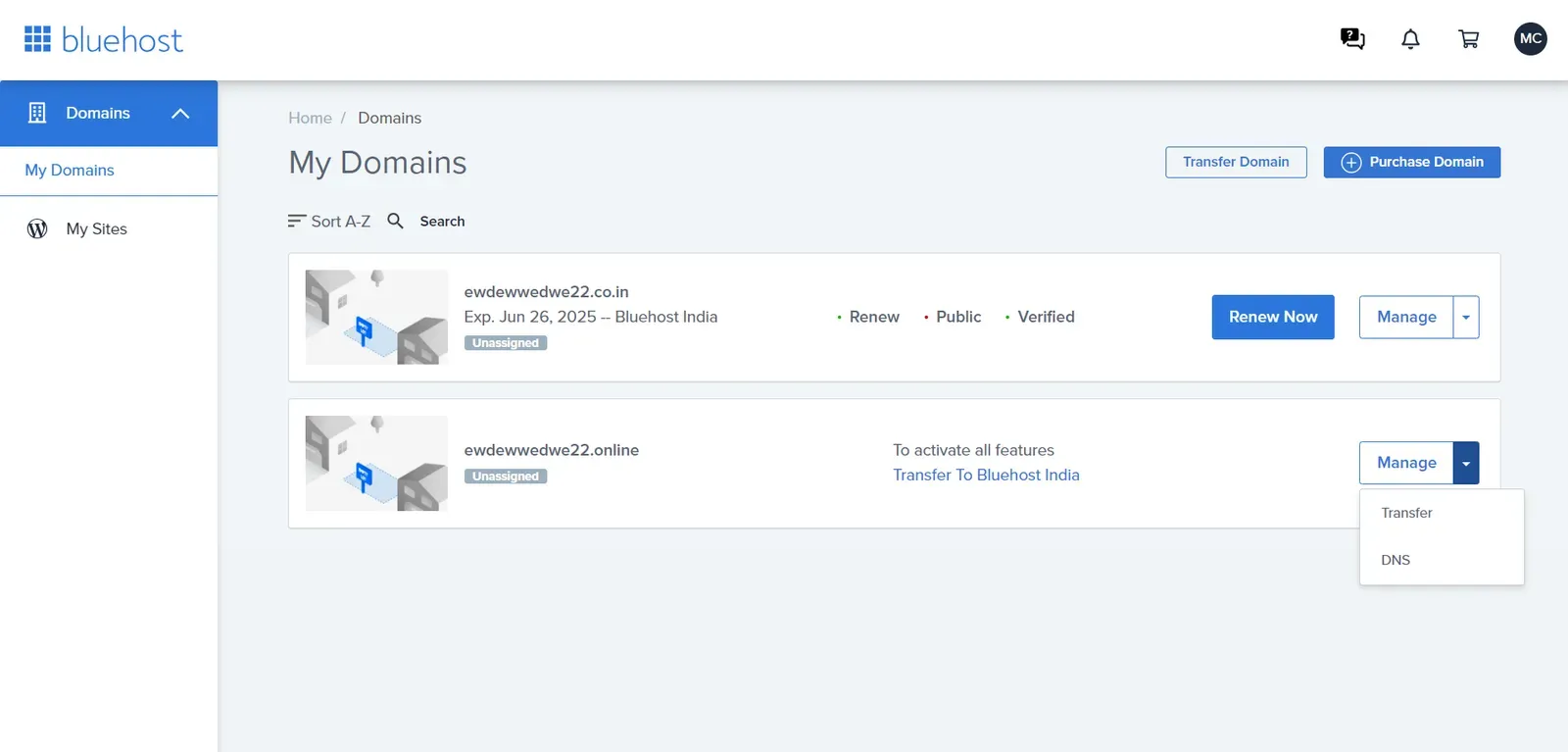Click the Domains building icon in sidebar
Screen dimensions: 1568x752
[x=37, y=113]
